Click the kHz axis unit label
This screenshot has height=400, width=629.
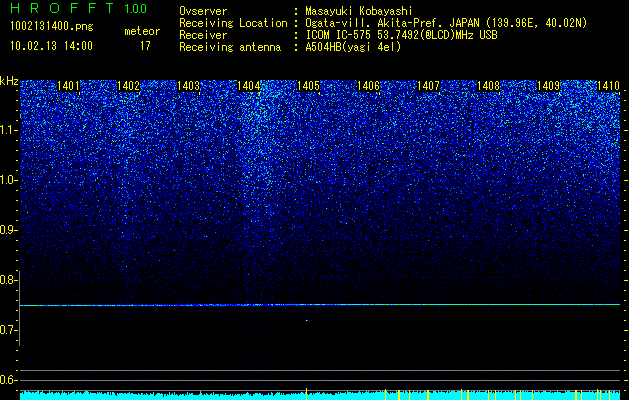(x=9, y=81)
